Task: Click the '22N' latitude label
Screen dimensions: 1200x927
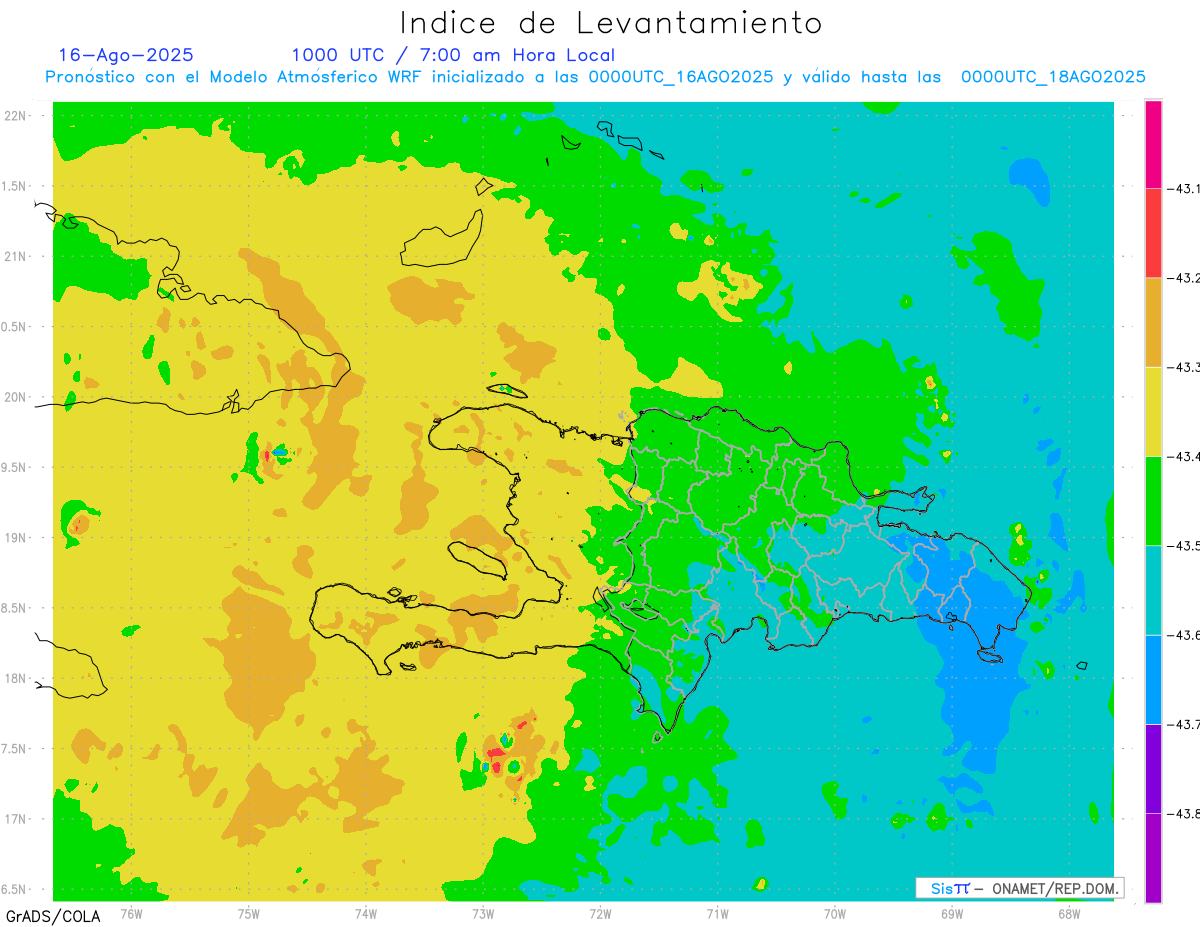Action: [15, 116]
